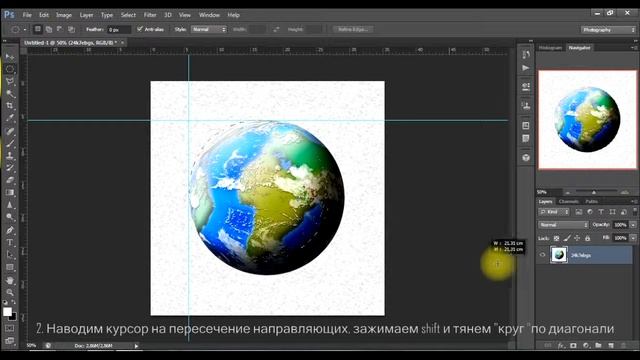Screen dimensions: 640x360
Task: Toggle Lock transparent pixels
Action: (x=556, y=238)
